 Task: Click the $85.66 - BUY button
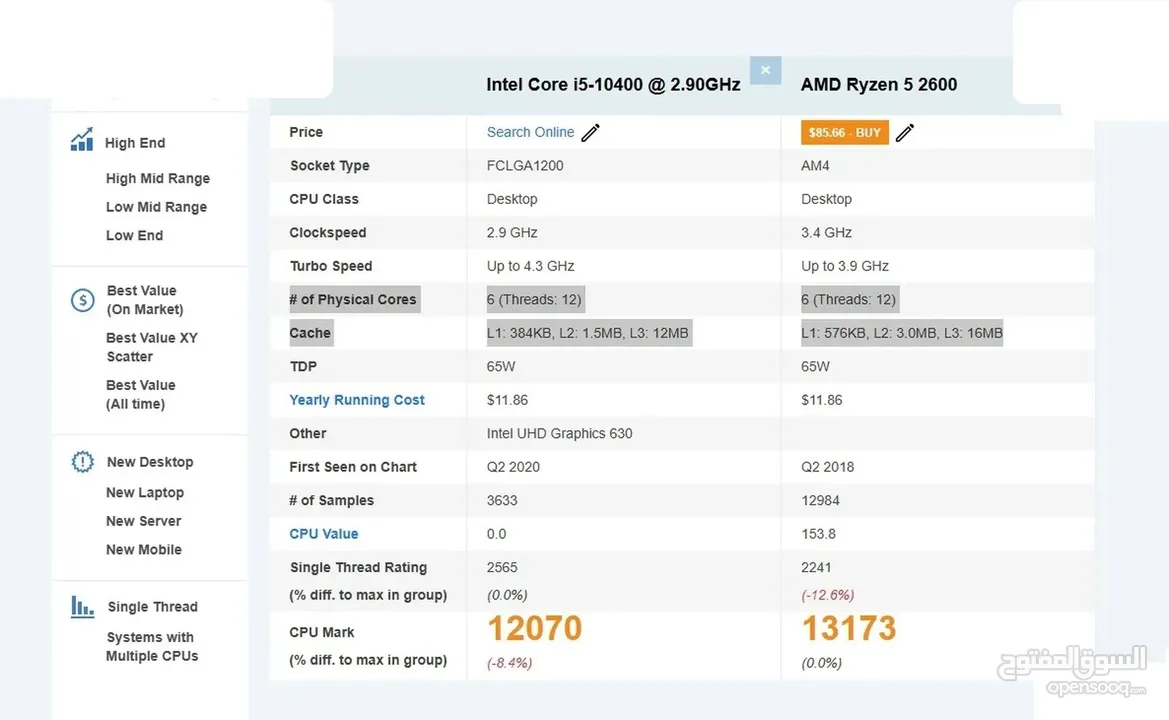coord(845,133)
